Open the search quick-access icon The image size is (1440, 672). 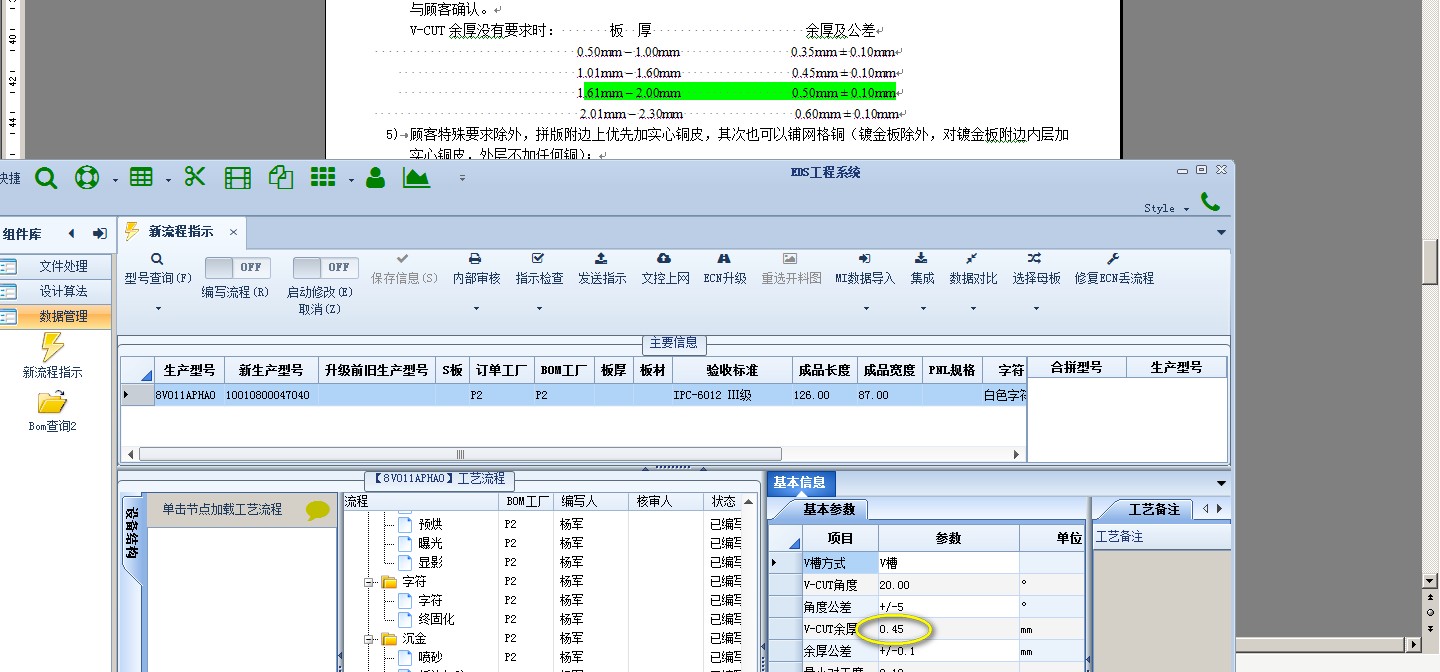[x=46, y=178]
